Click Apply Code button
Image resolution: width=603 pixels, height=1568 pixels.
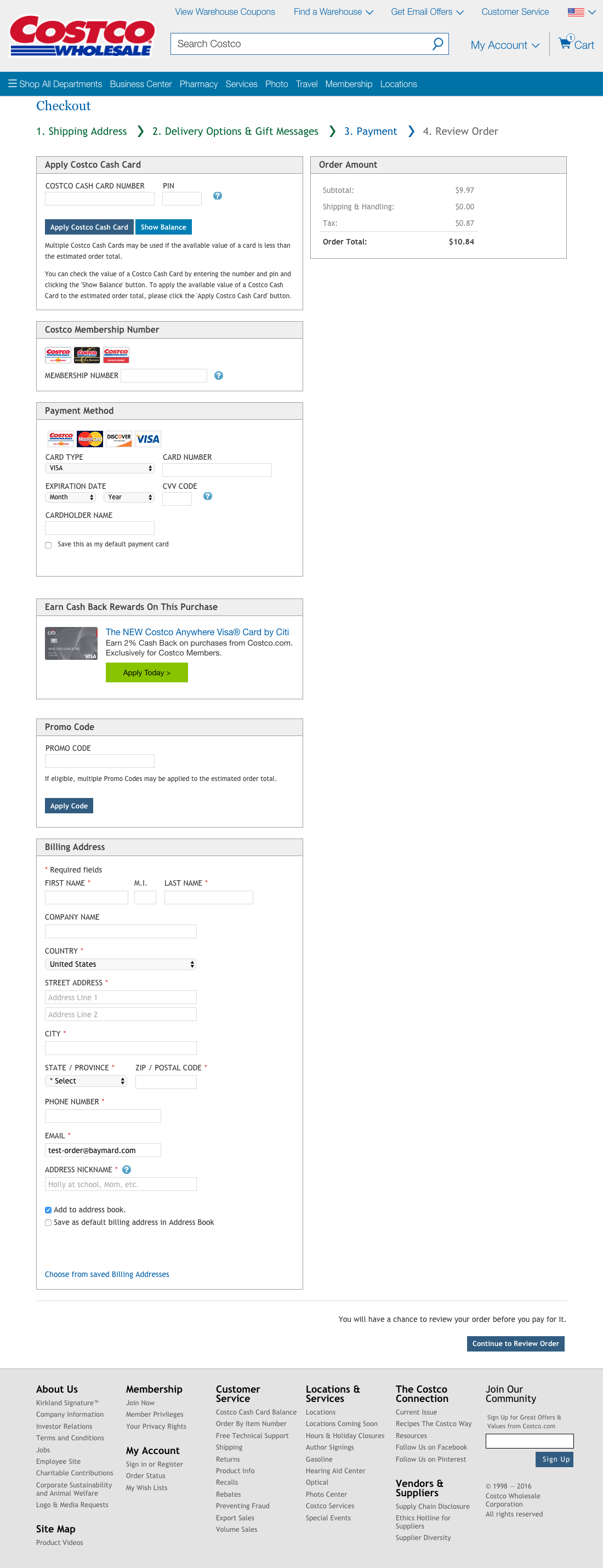coord(69,806)
